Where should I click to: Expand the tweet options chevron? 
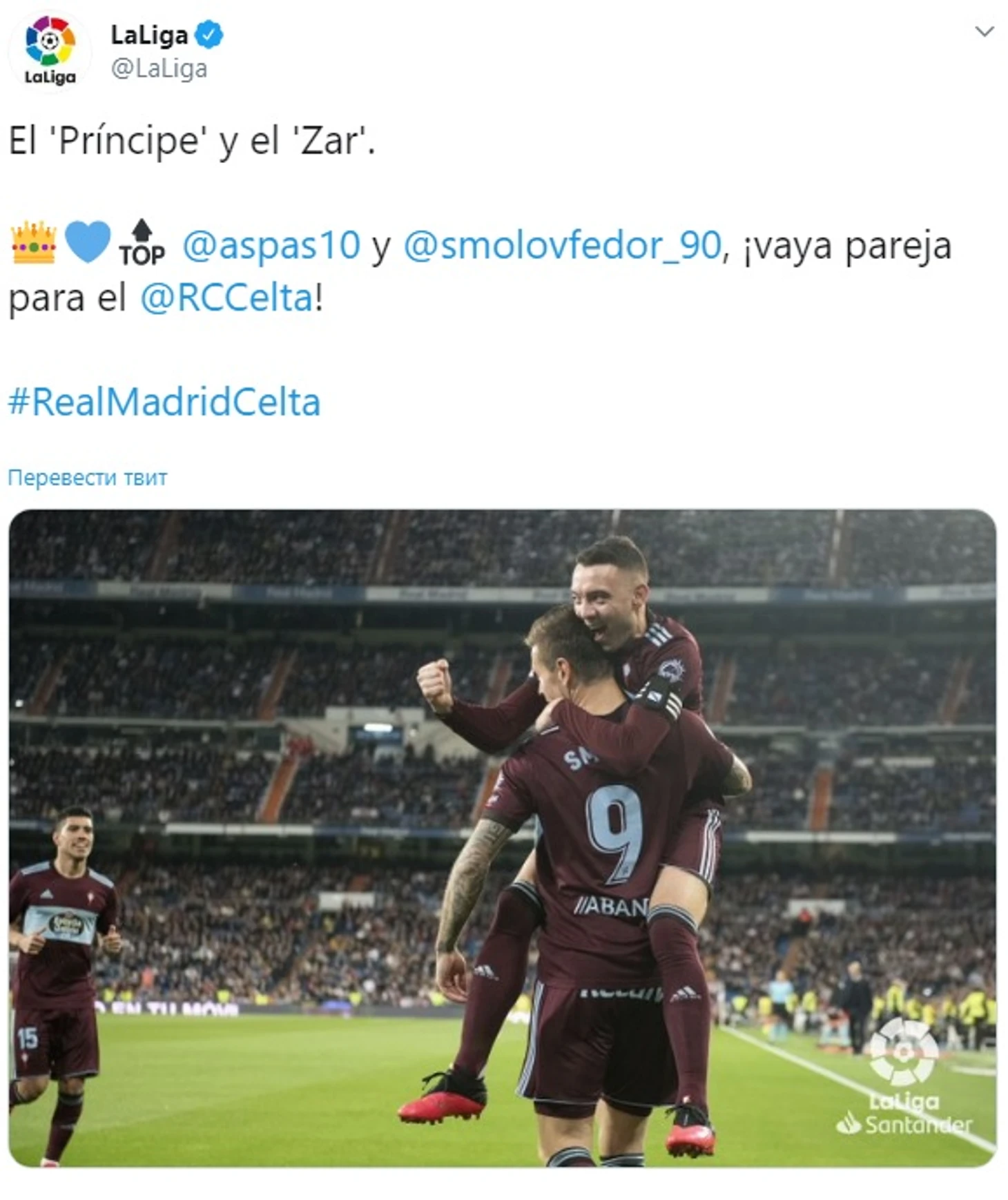coord(984,32)
